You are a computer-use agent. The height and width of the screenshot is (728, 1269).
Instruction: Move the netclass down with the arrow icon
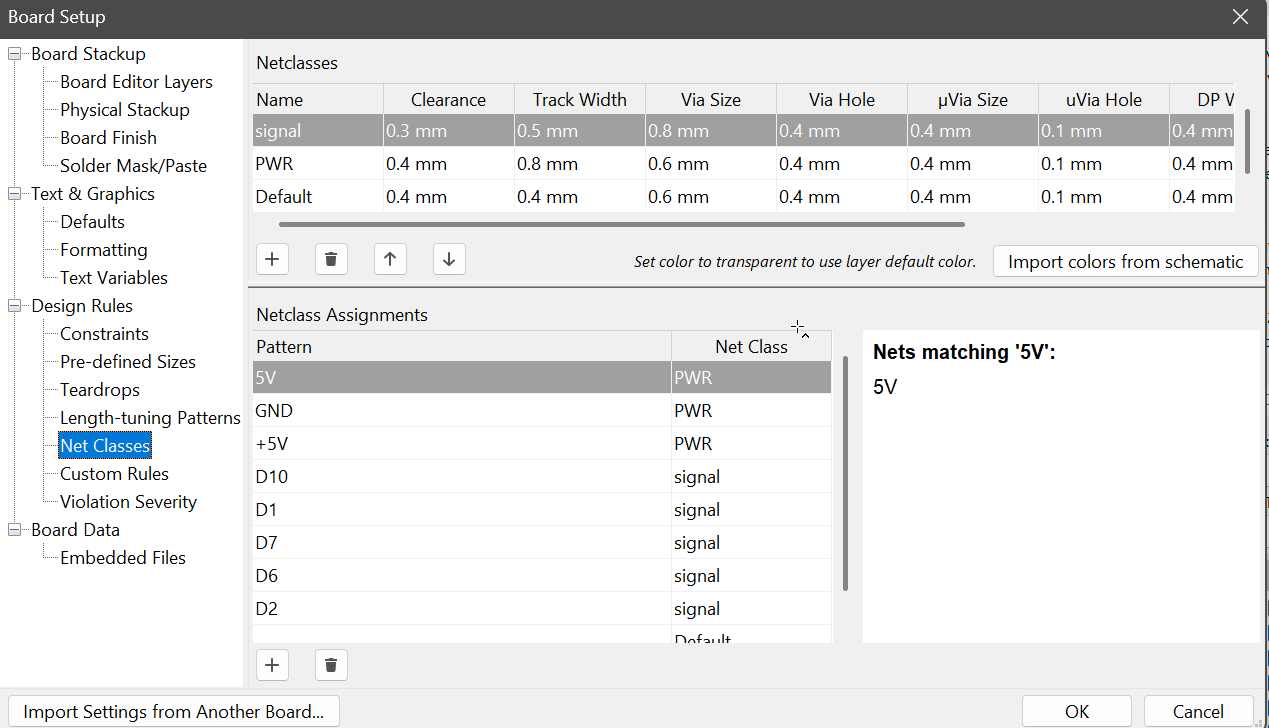449,260
